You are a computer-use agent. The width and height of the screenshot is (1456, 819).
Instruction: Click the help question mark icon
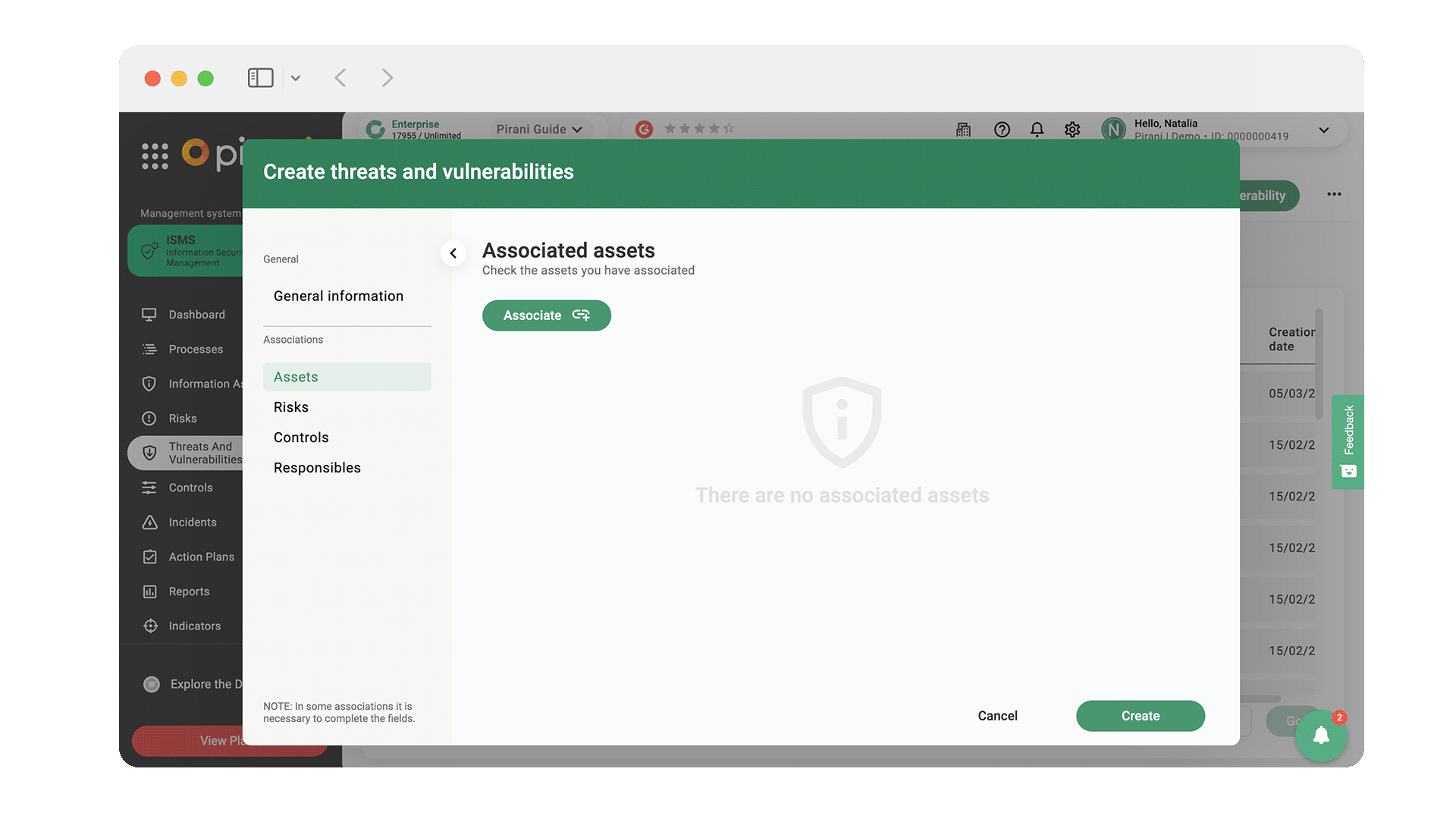pyautogui.click(x=1002, y=130)
